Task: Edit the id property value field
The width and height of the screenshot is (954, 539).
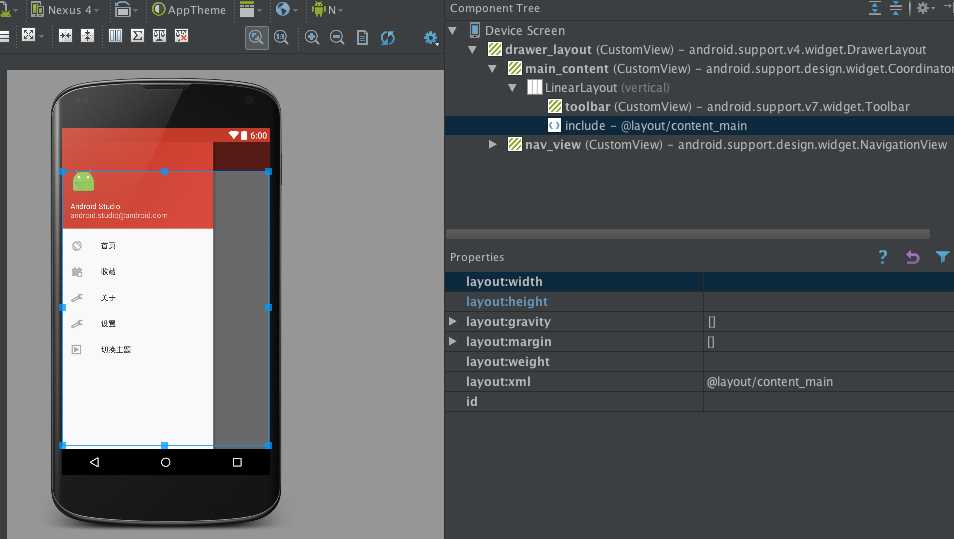Action: click(x=828, y=402)
